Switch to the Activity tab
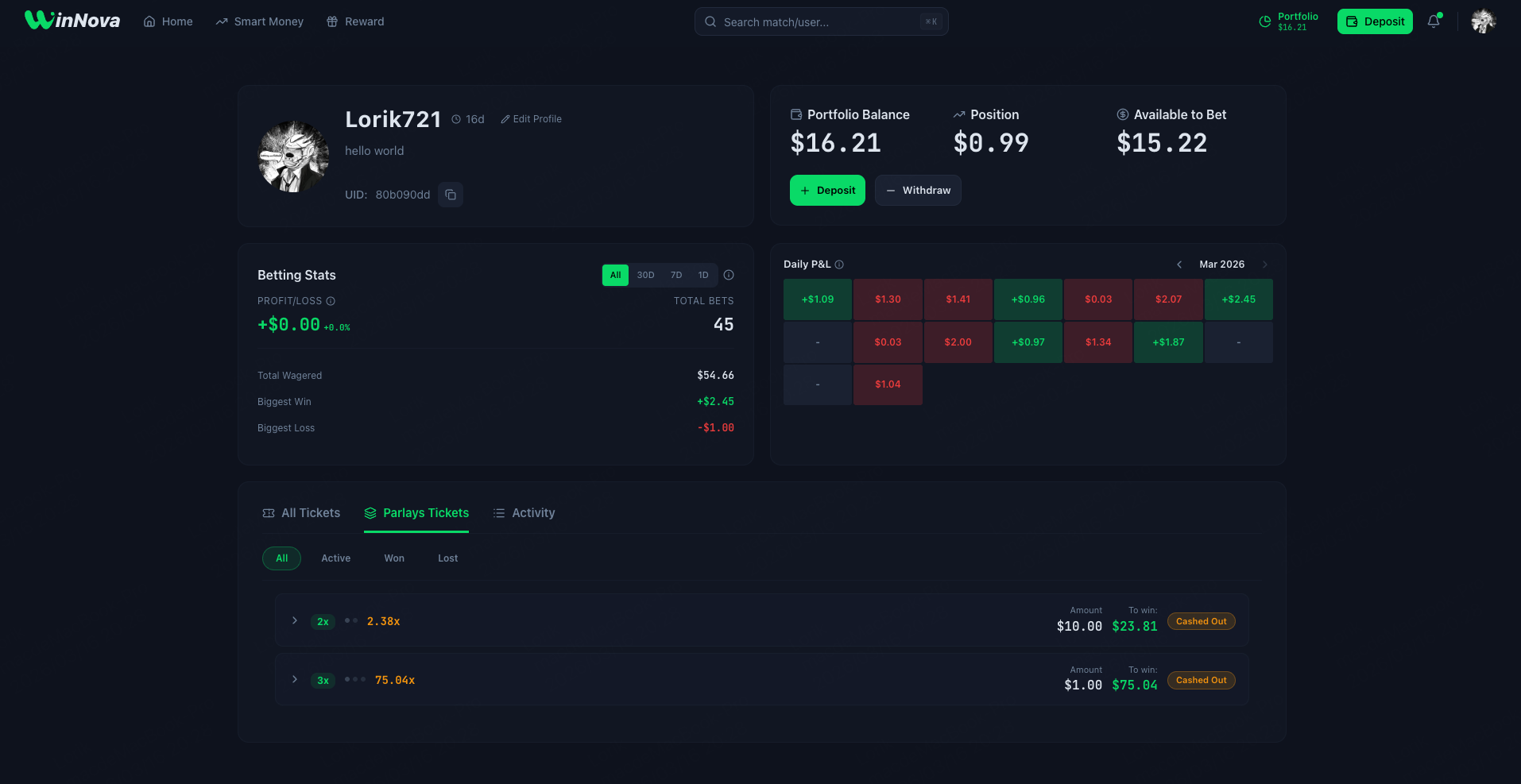 pos(524,513)
